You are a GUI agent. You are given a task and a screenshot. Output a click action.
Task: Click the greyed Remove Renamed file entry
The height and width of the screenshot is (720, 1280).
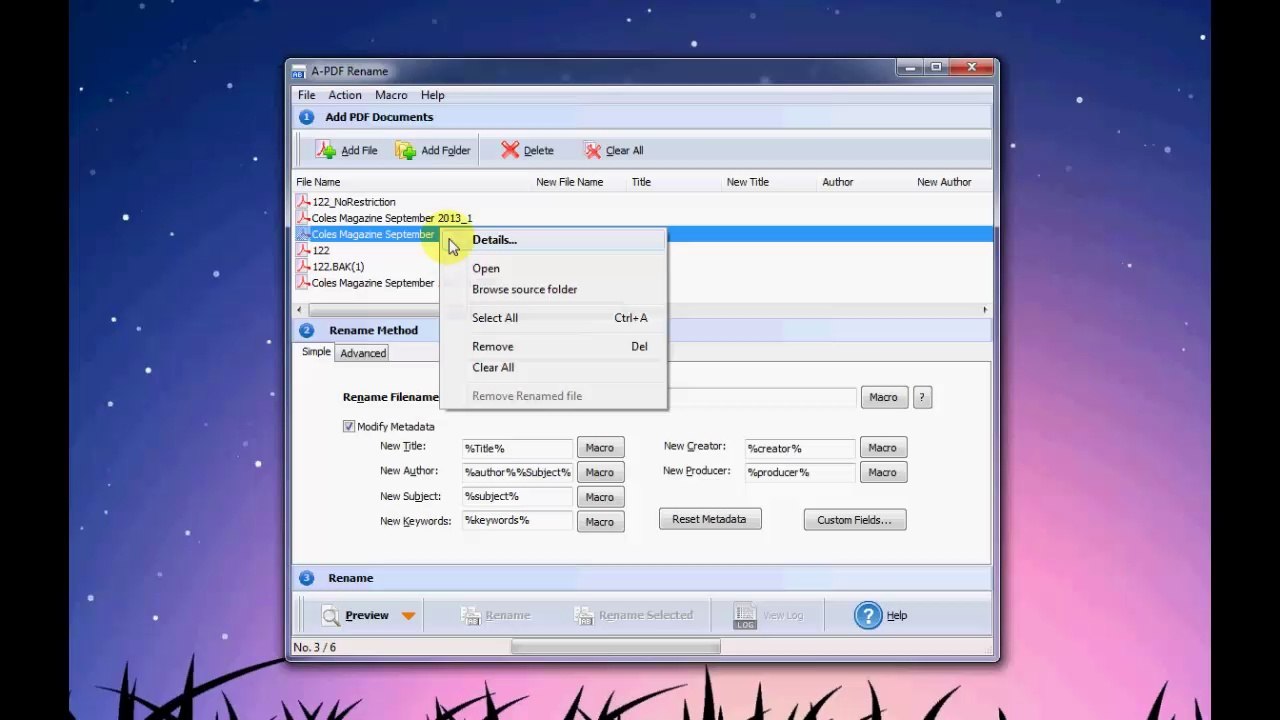click(x=553, y=396)
